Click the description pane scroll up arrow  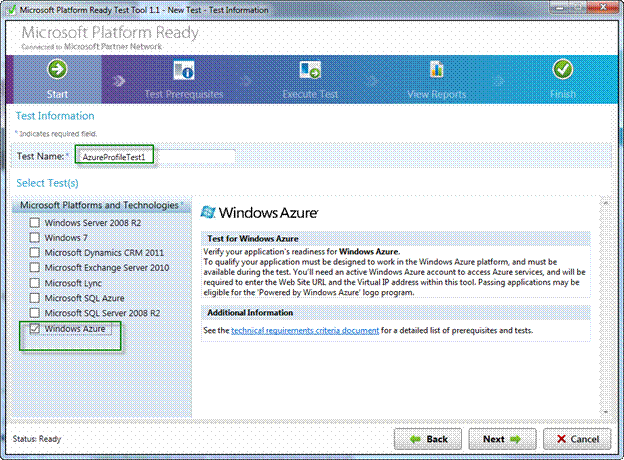click(606, 203)
